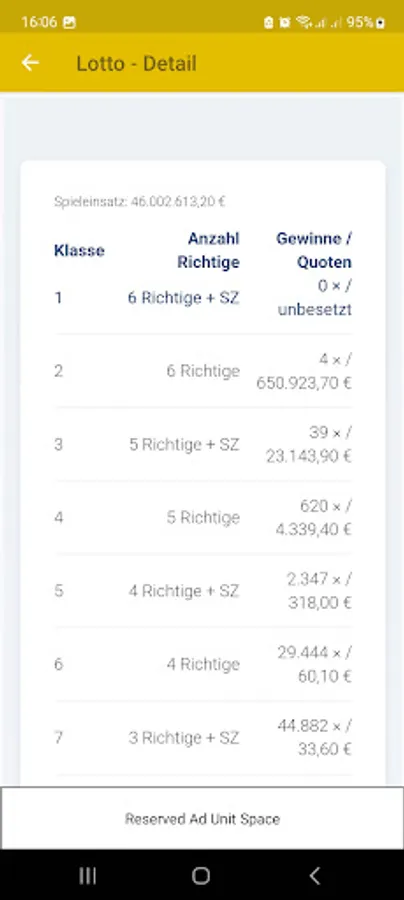Tap the 3 Richtige + SZ row

click(x=203, y=738)
